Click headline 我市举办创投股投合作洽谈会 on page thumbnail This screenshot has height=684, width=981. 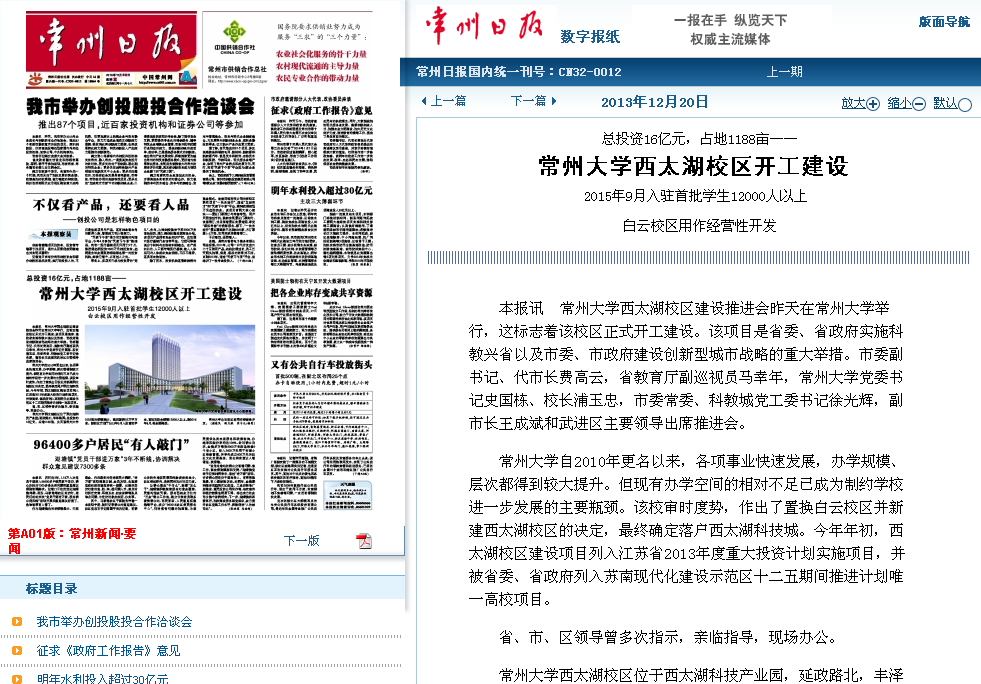click(141, 106)
